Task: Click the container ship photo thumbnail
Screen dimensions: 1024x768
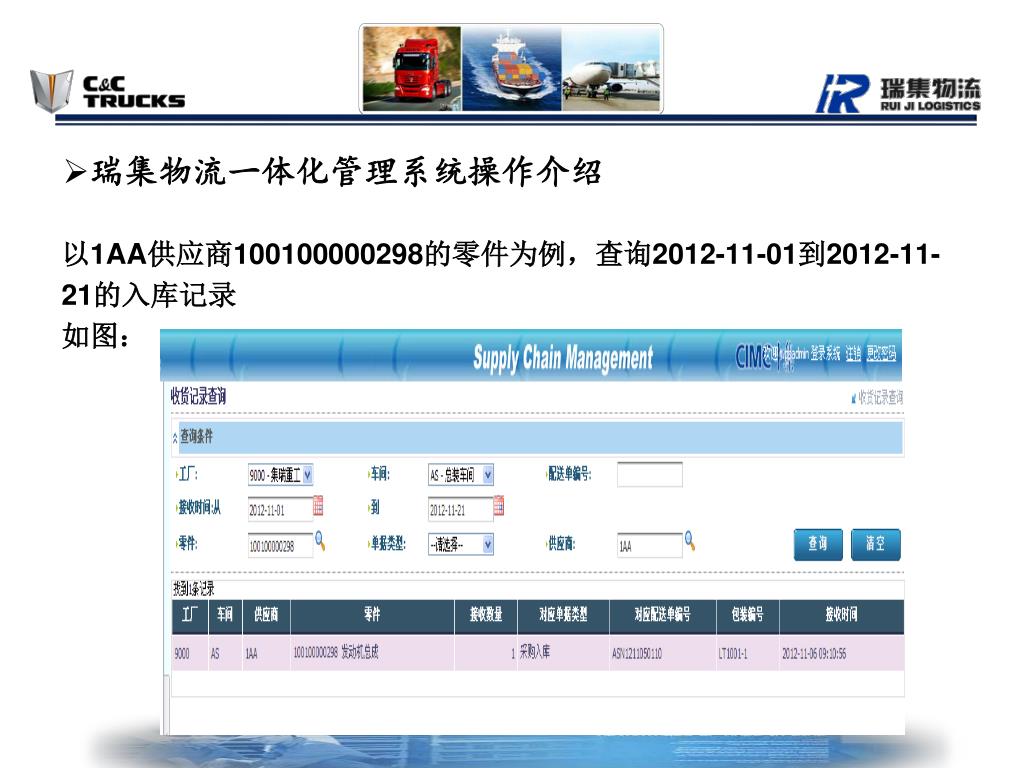Action: 511,69
